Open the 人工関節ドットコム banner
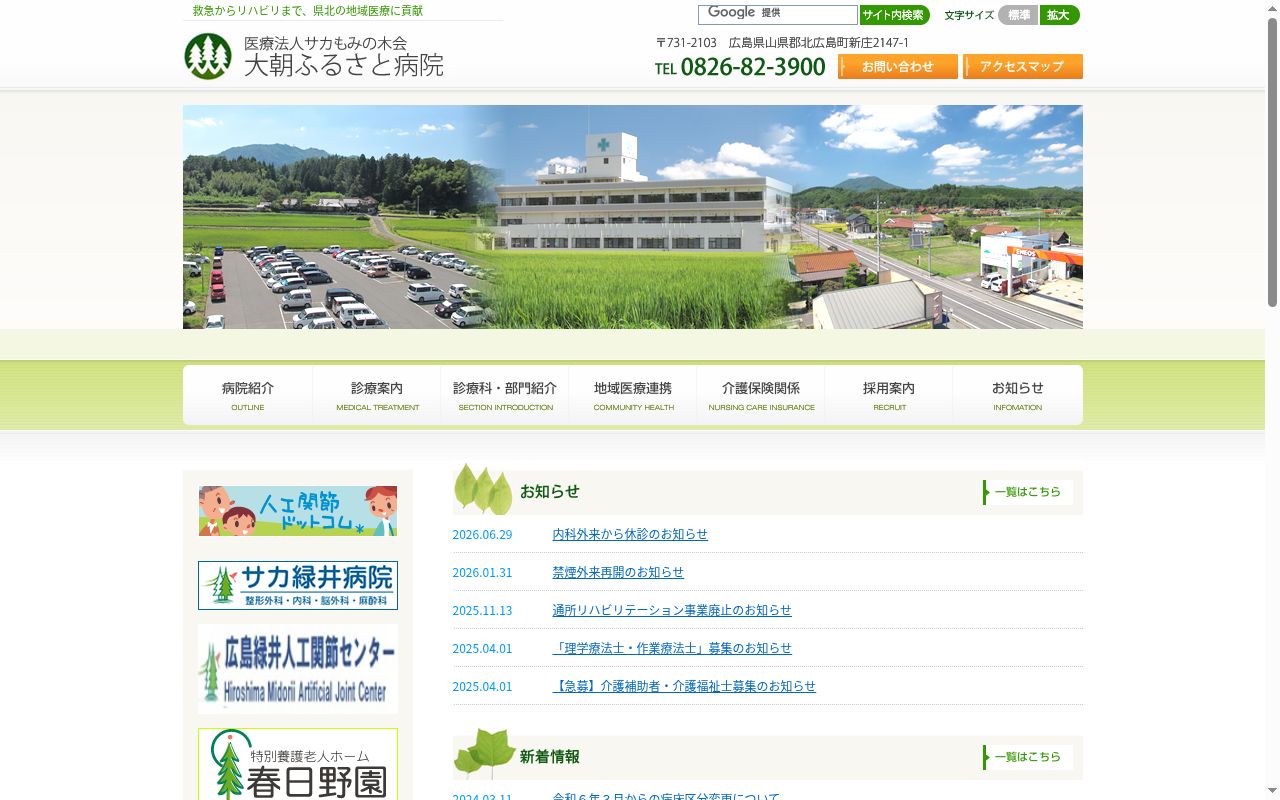 point(298,511)
